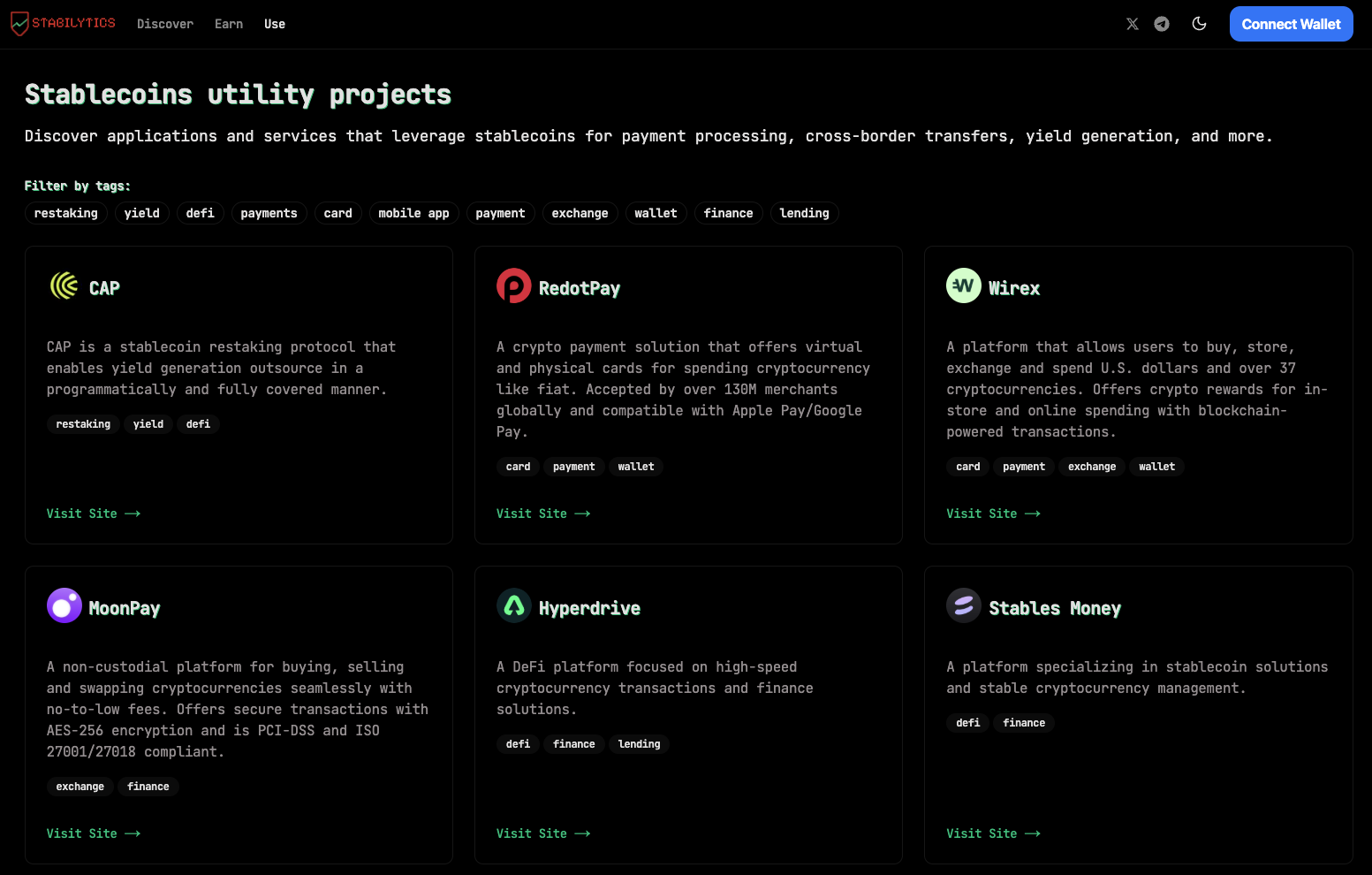This screenshot has height=875, width=1372.
Task: Click the Wirex project logo
Action: coord(964,285)
